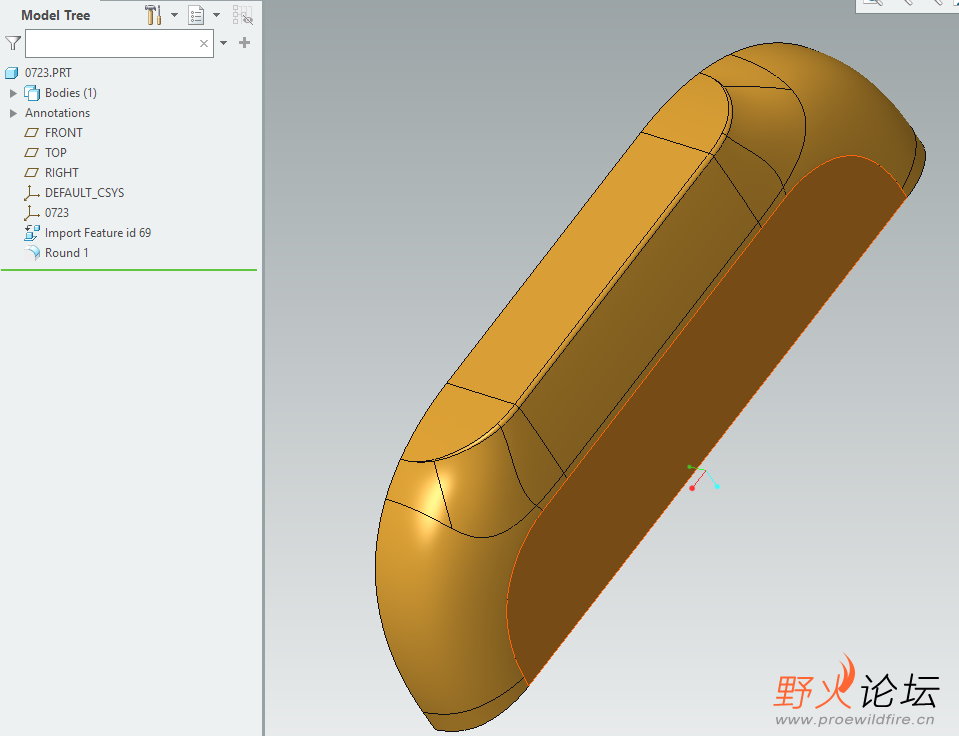Select the 0723 csys label
This screenshot has width=959, height=736.
click(x=57, y=213)
